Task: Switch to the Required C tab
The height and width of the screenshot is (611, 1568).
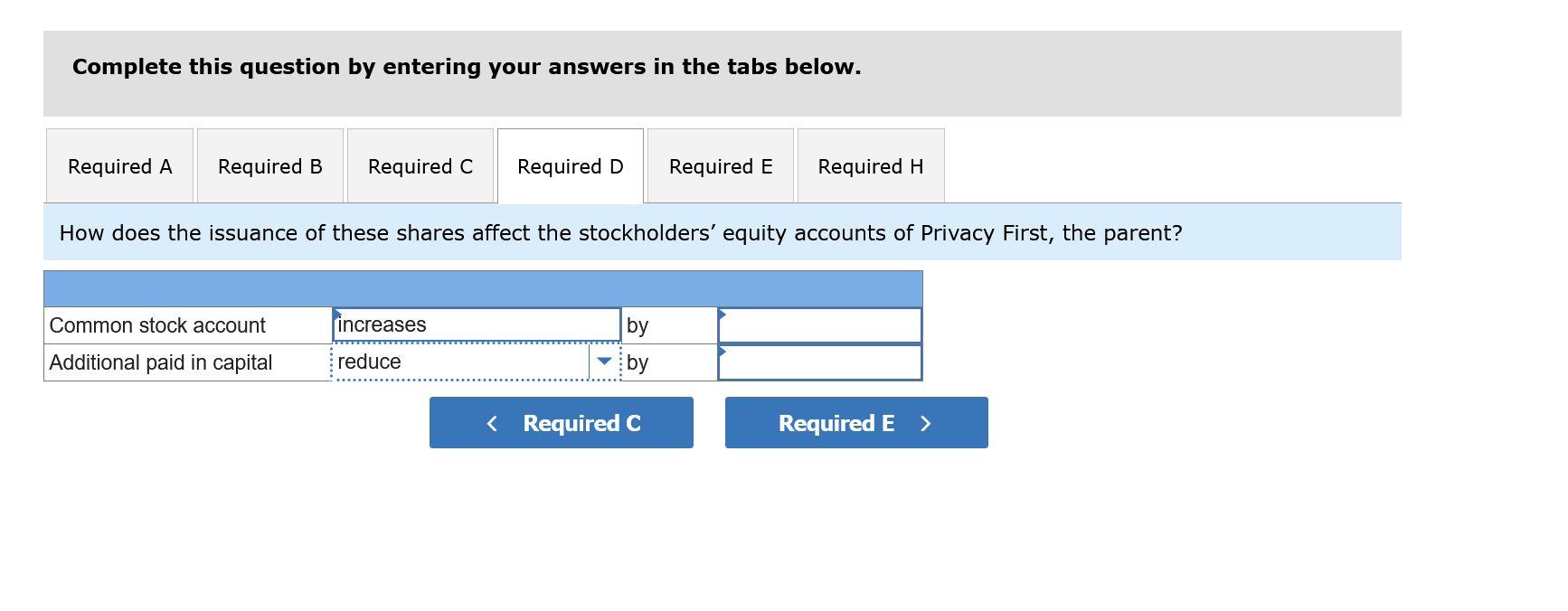Action: [420, 166]
